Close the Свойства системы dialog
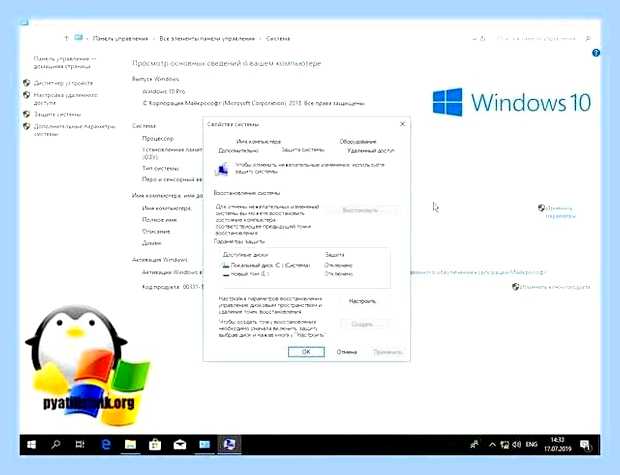 (x=403, y=124)
